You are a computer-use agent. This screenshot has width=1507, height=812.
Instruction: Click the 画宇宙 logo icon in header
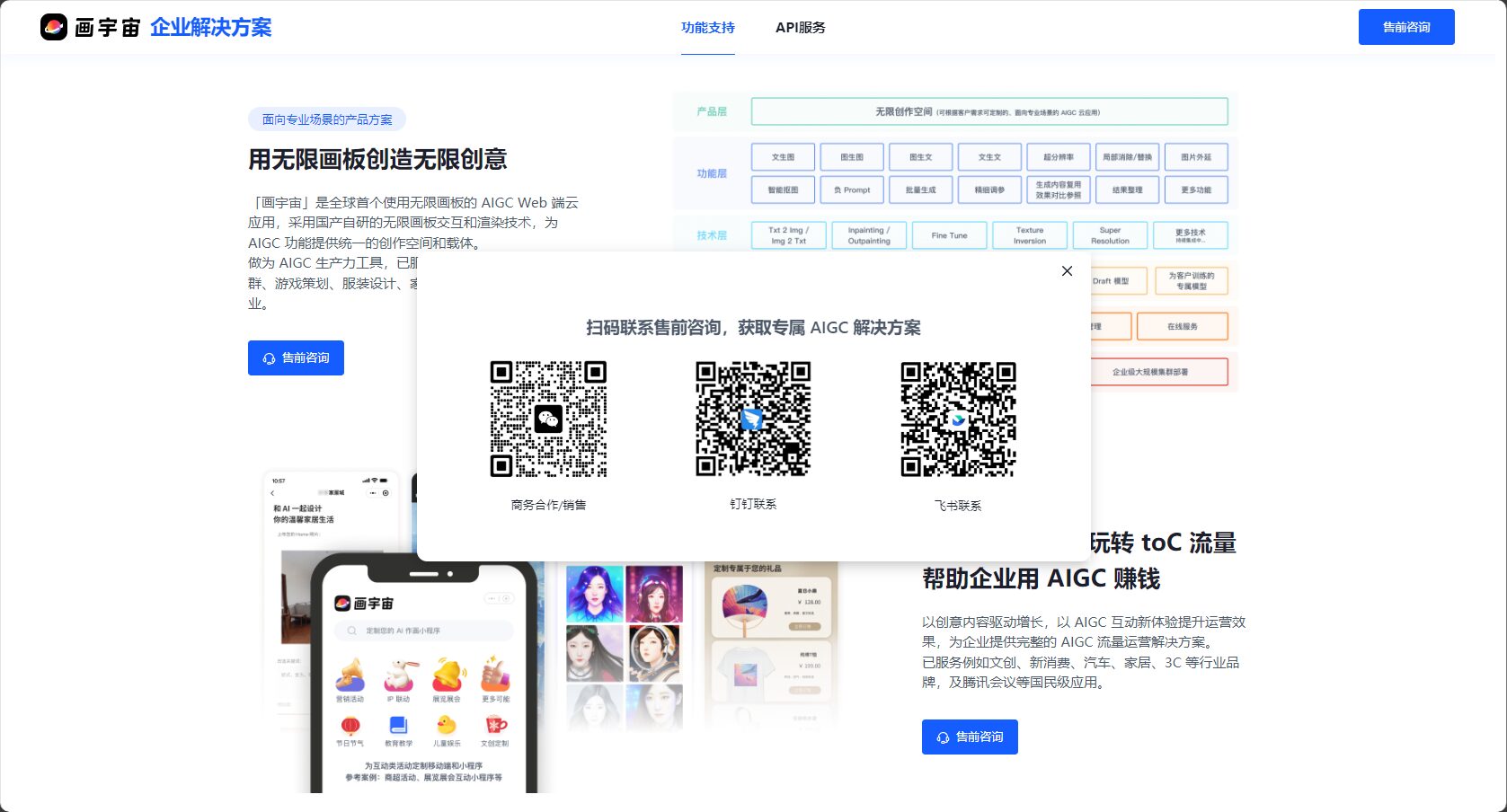(54, 27)
